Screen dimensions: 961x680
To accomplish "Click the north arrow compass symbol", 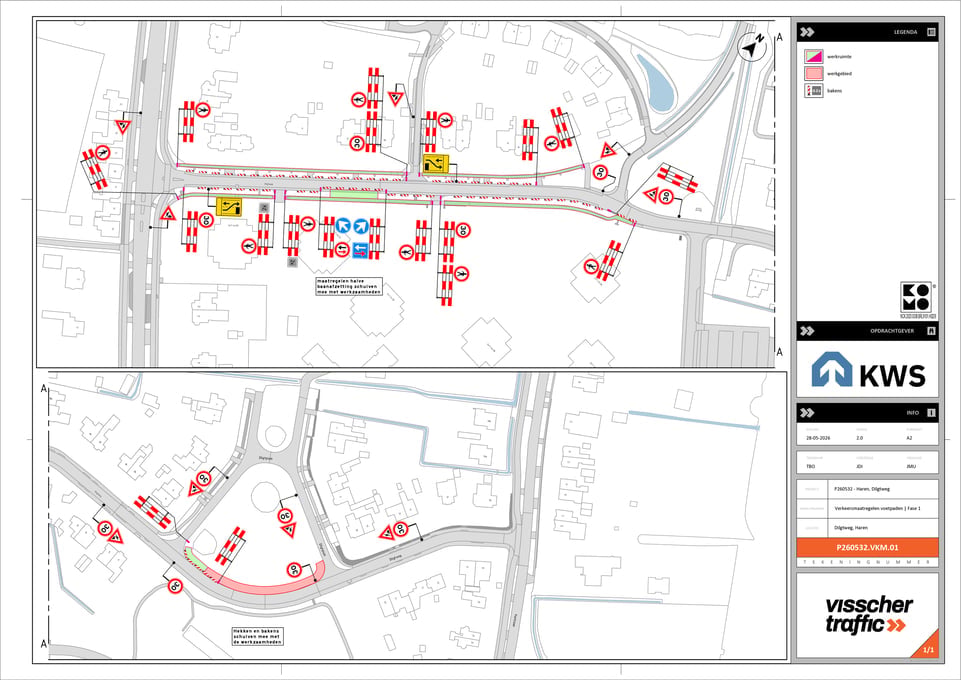I will (x=753, y=47).
